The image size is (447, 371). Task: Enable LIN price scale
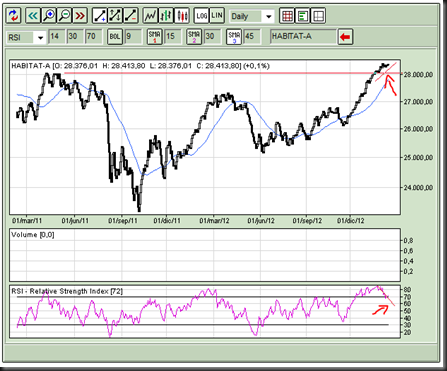click(217, 16)
